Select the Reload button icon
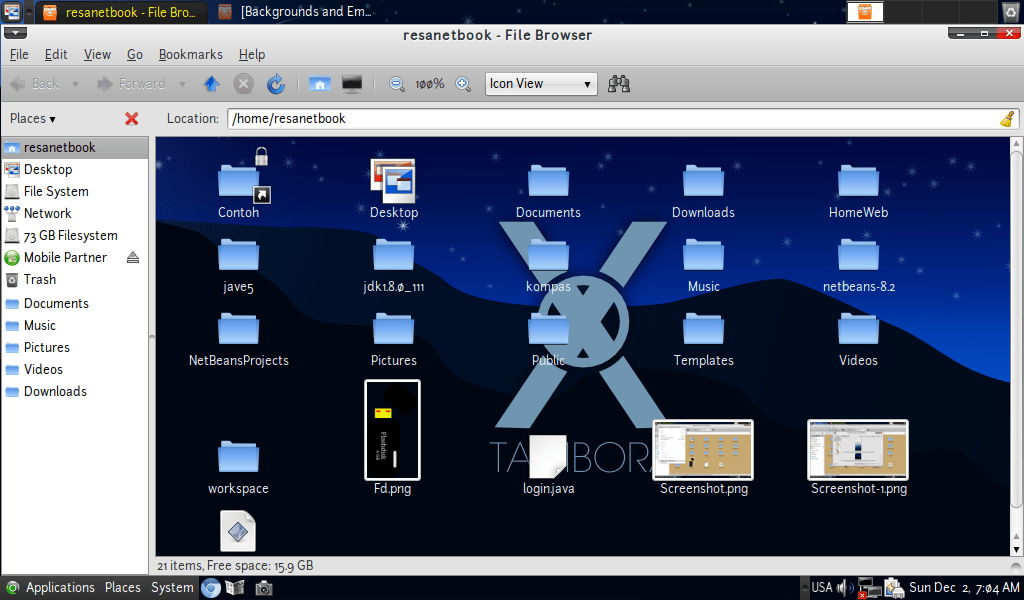 click(x=275, y=83)
